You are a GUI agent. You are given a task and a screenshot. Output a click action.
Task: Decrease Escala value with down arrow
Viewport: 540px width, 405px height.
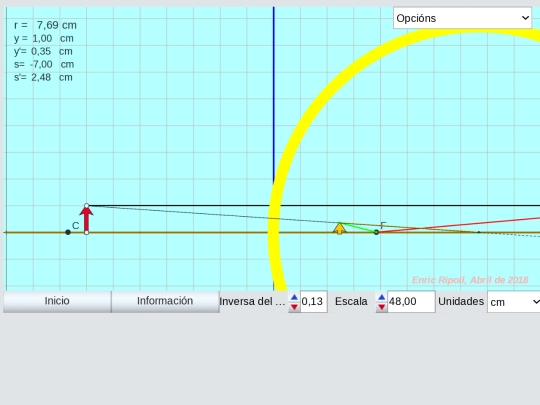[x=381, y=307]
